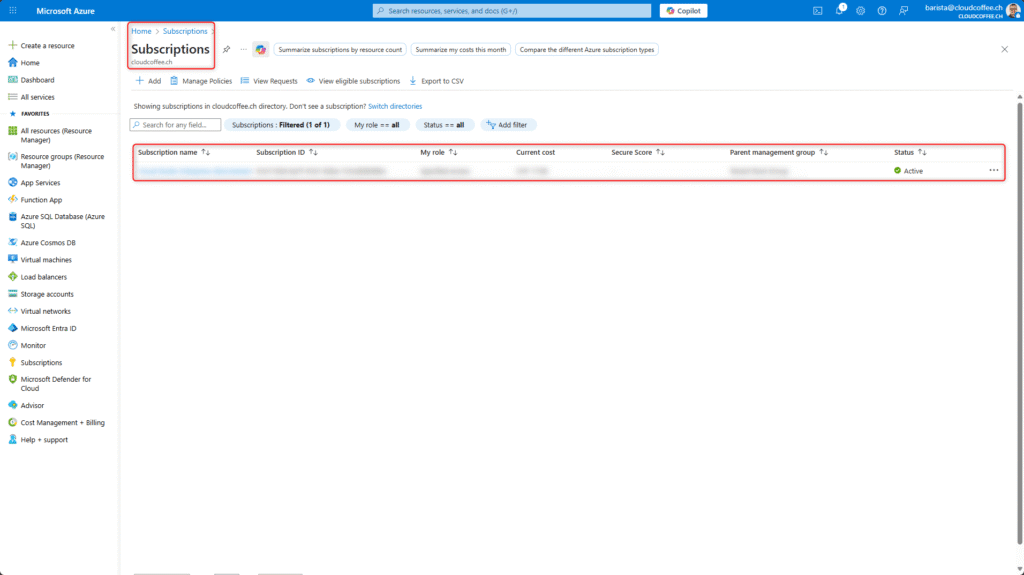Viewport: 1024px width, 575px height.
Task: Sort by Subscription name column
Action: (174, 152)
